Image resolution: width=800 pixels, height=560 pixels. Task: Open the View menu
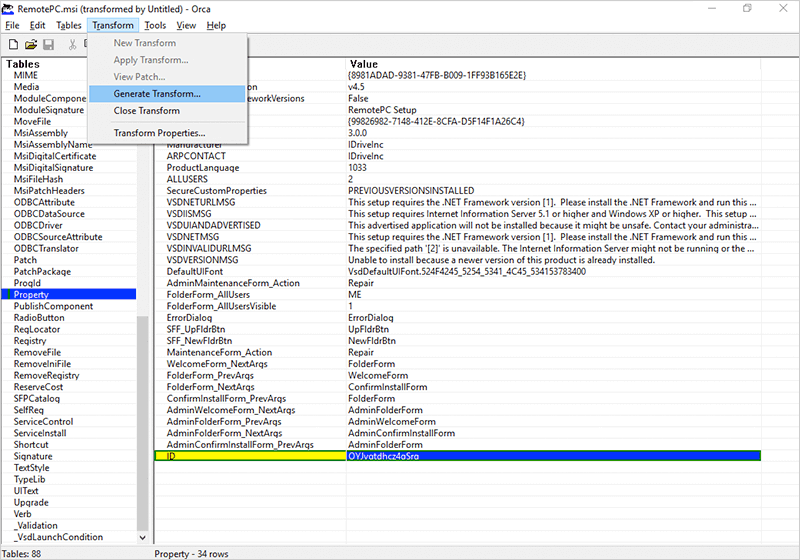pyautogui.click(x=186, y=25)
